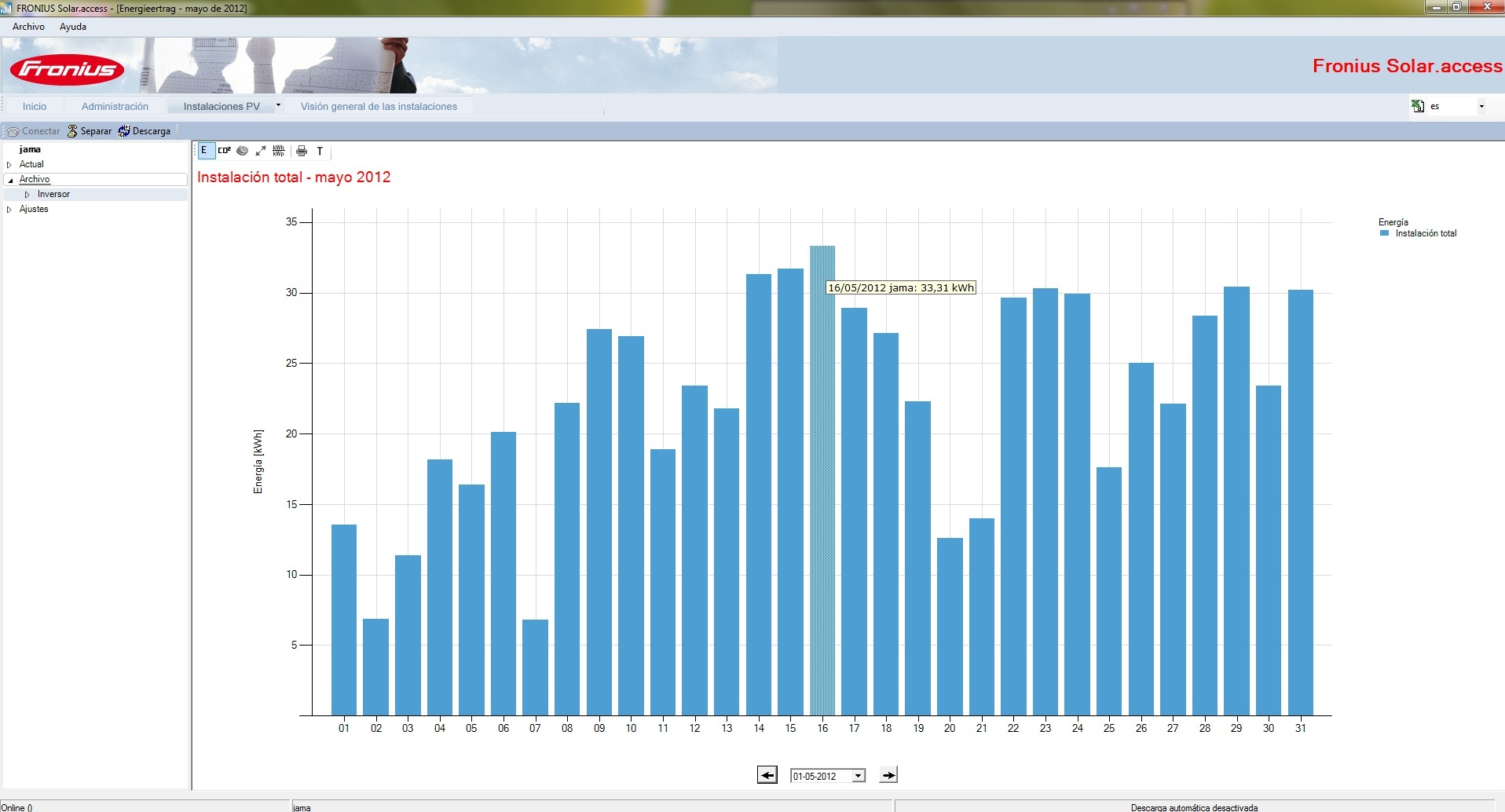Viewport: 1505px width, 812px height.
Task: Toggle kWh/kWp normalized yield view
Action: click(279, 151)
